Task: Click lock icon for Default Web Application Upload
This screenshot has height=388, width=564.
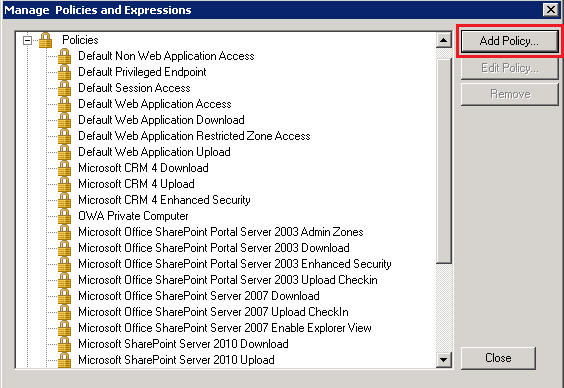Action: [64, 152]
